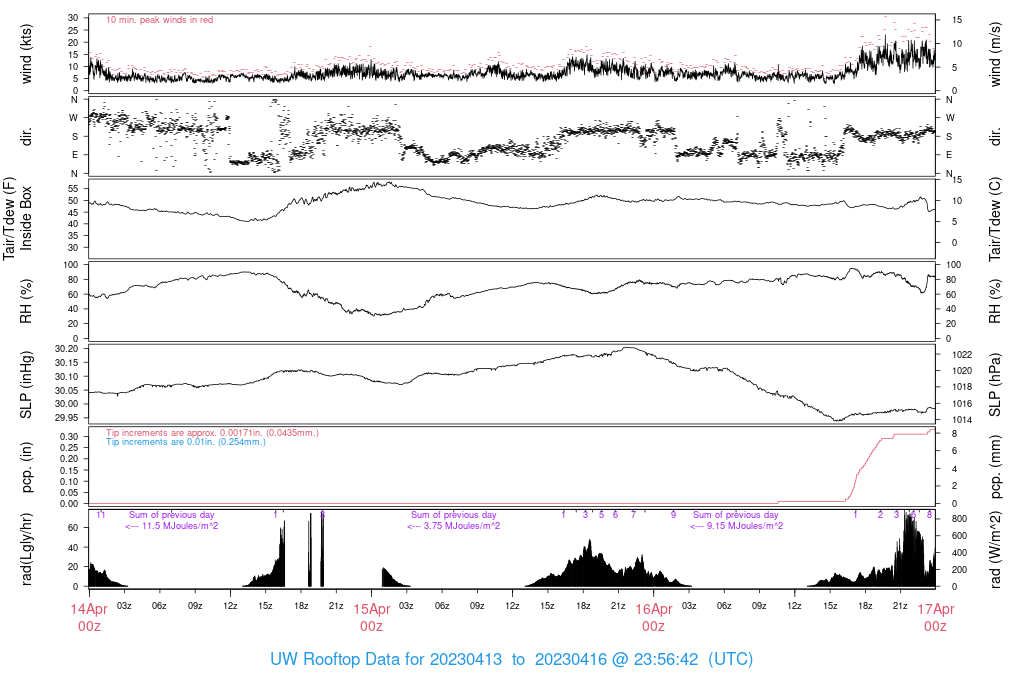Viewport: 1024px width, 700px height.
Task: Click the 'SLP (inHg)' axis label
Action: (26, 385)
